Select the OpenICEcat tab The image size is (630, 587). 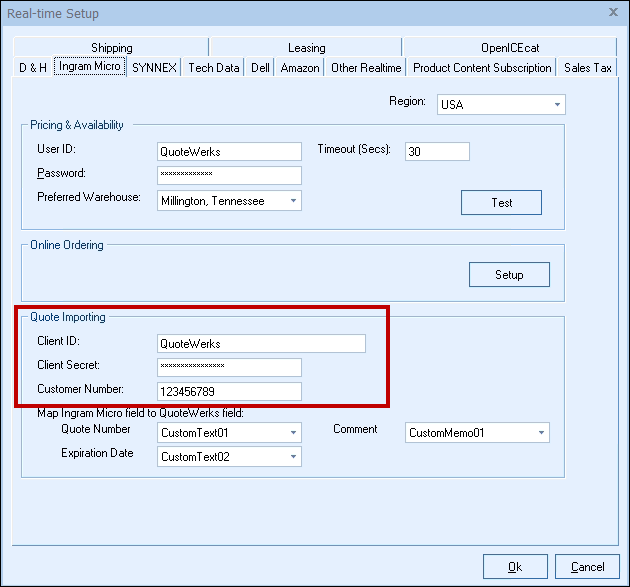510,47
